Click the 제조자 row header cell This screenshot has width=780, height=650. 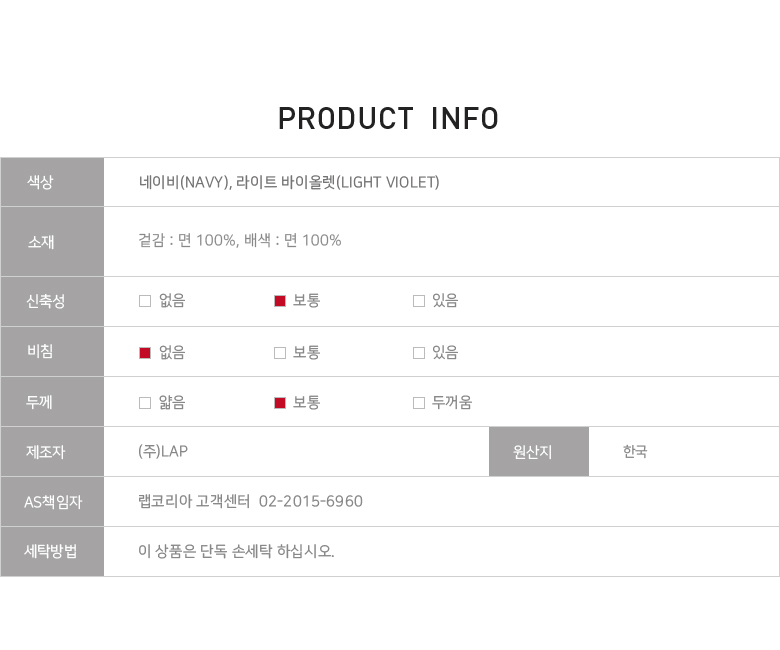tap(52, 452)
